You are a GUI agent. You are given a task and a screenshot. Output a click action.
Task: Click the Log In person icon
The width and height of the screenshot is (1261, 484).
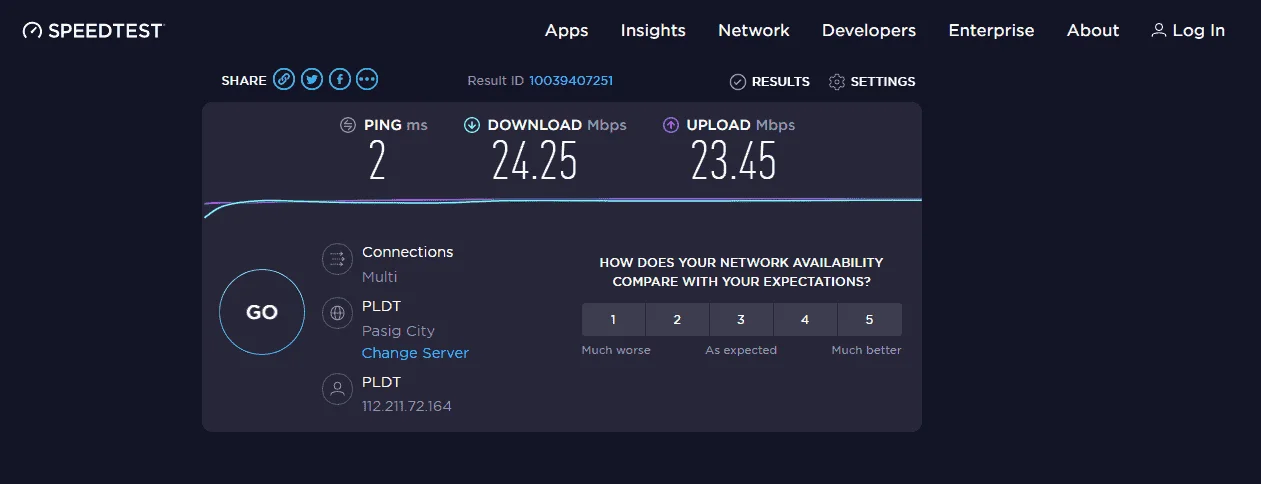pos(1159,31)
